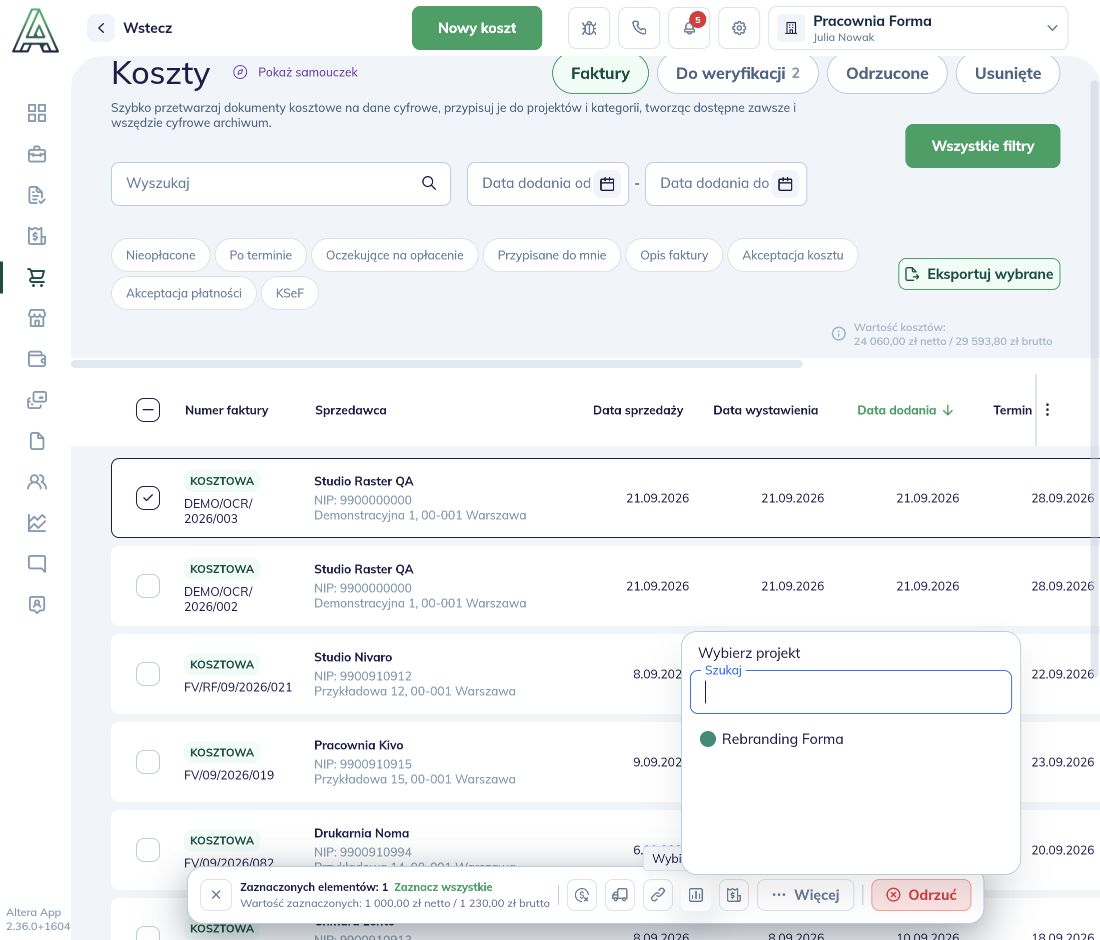Open notifications bell with 5 badge
Screen dimensions: 1100x940
[690, 28]
